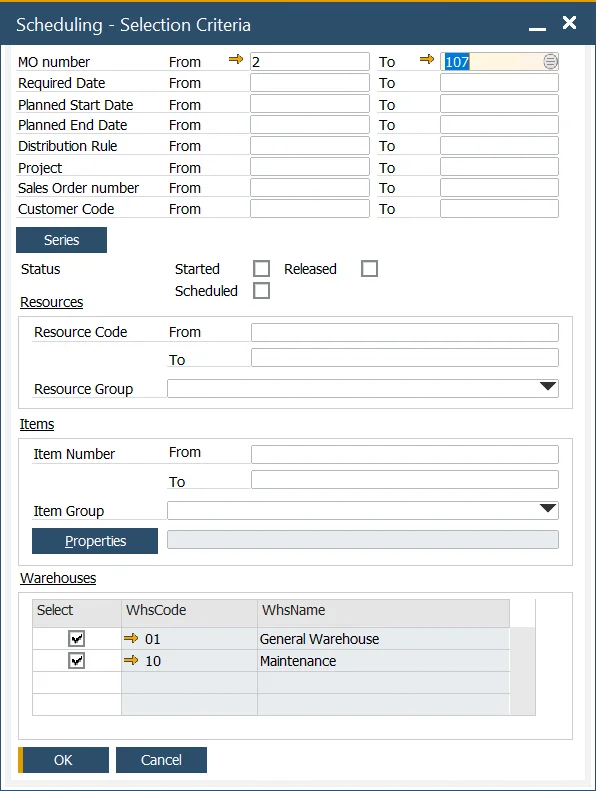596x791 pixels.
Task: Uncheck the General Warehouse select box
Action: tap(76, 639)
